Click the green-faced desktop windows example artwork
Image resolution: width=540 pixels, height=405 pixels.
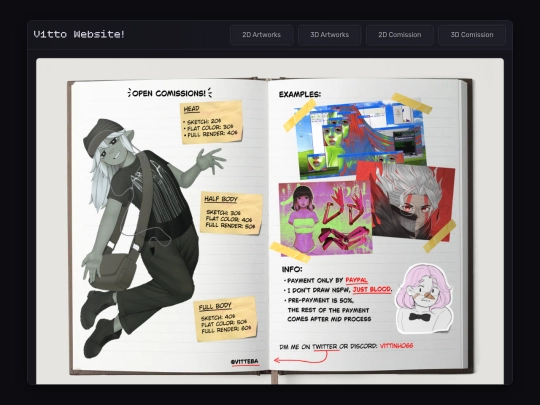(360, 138)
